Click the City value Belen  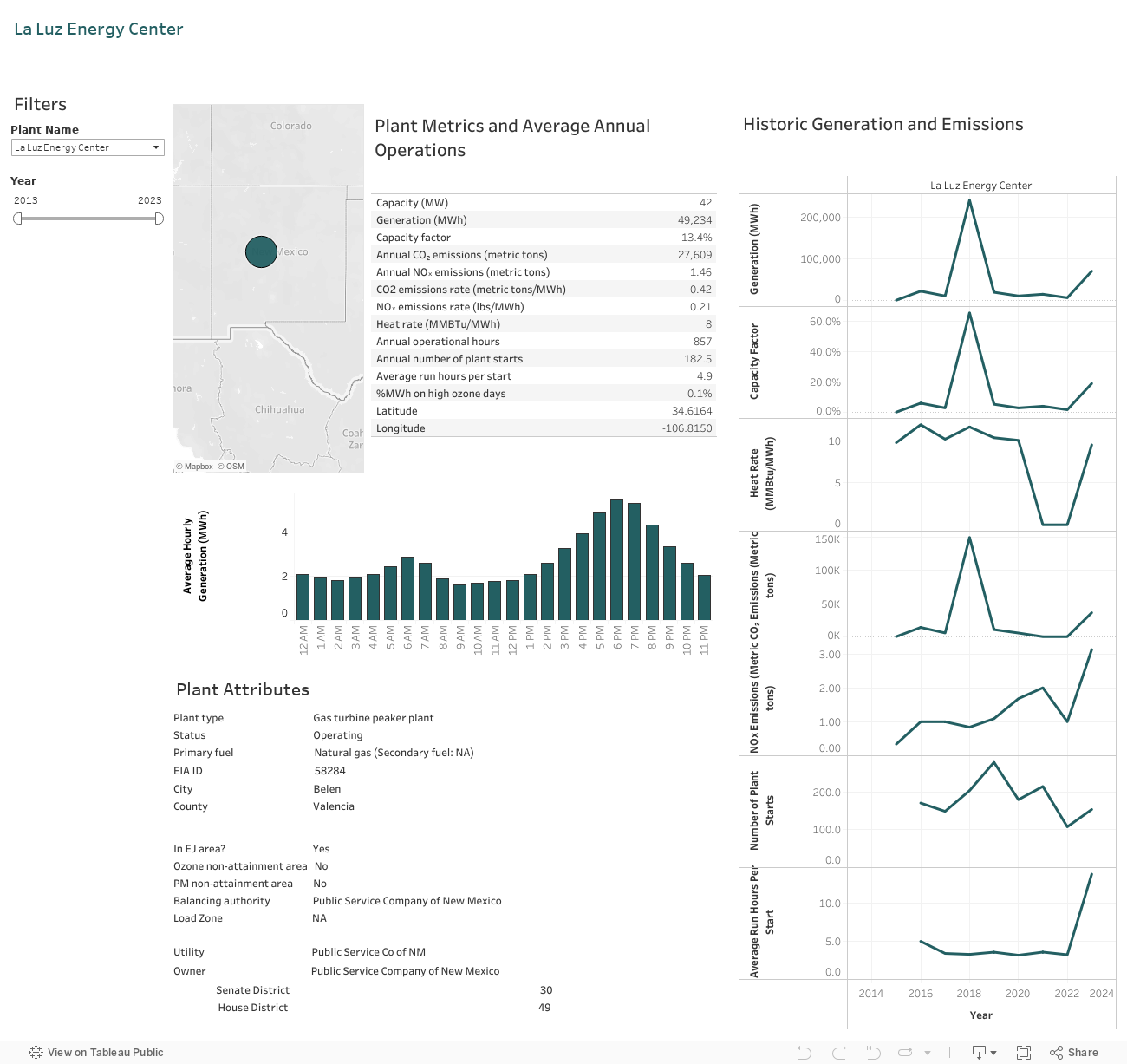(327, 789)
